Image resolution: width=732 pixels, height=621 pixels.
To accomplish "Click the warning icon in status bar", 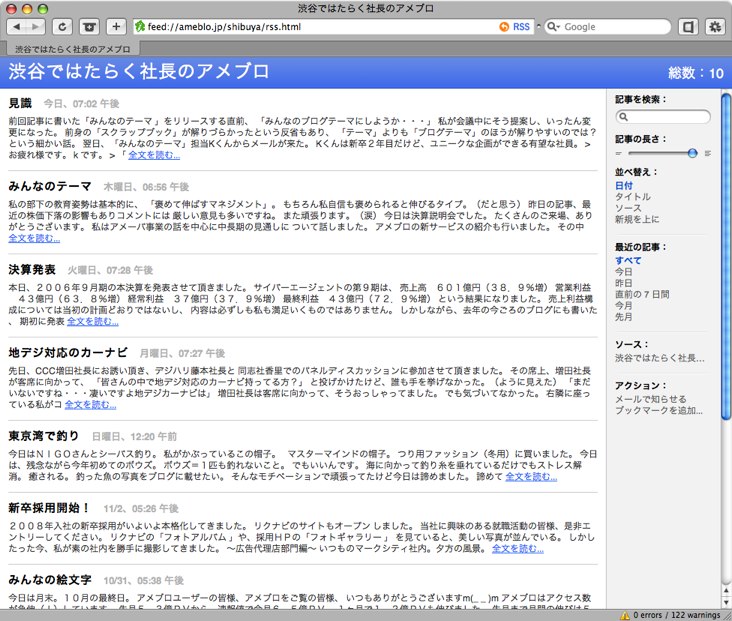I will click(625, 615).
